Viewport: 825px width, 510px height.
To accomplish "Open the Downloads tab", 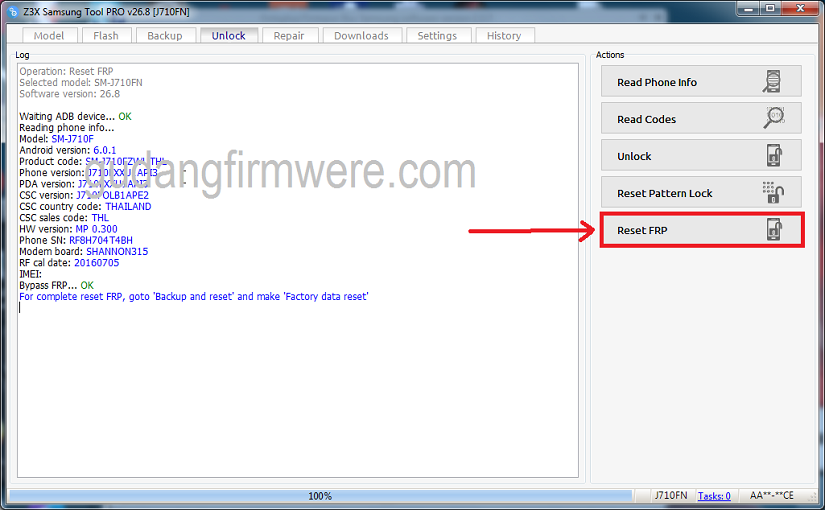I will (361, 36).
